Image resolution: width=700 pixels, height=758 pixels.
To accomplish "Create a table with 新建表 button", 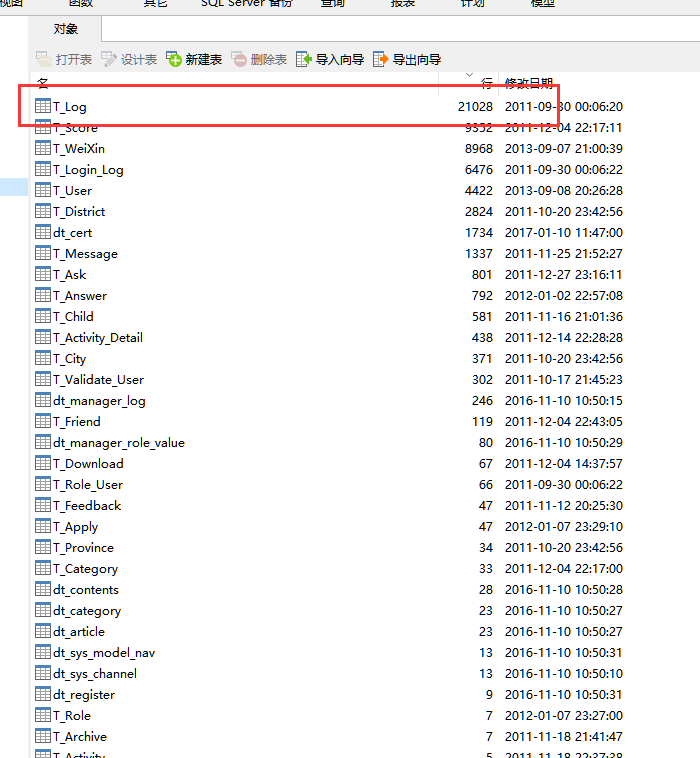I will 174,60.
